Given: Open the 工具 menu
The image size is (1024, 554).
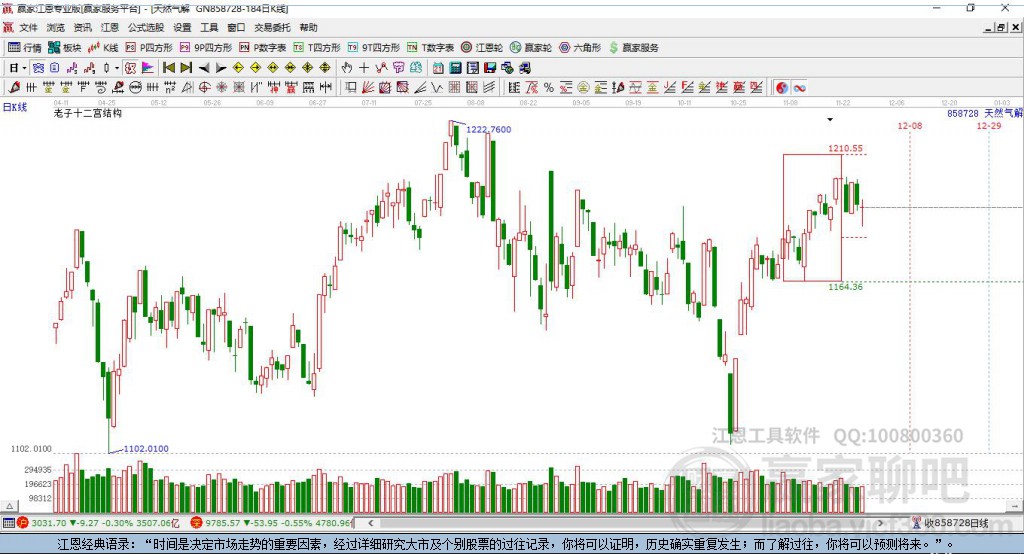Looking at the screenshot, I should pyautogui.click(x=209, y=27).
